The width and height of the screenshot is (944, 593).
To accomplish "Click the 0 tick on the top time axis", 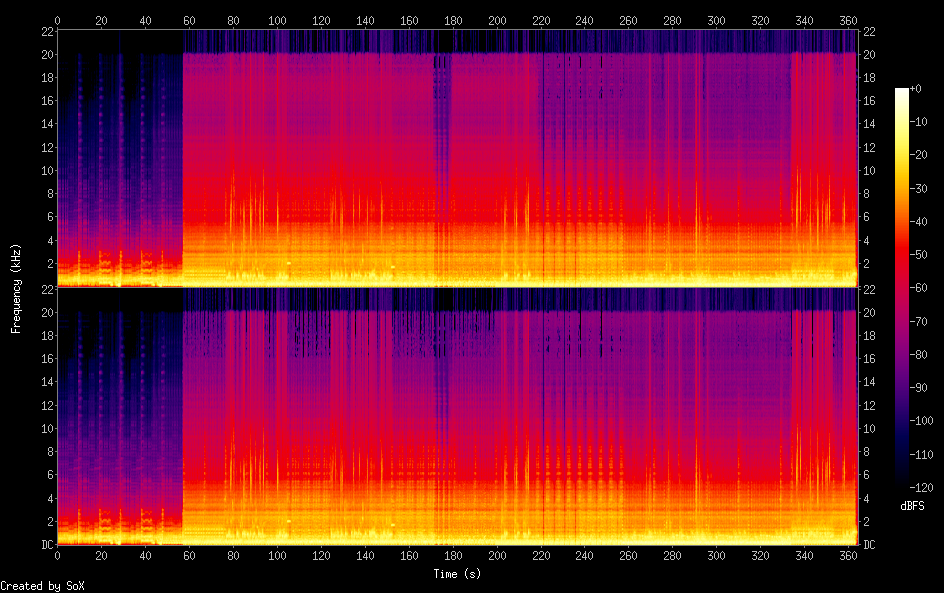I will coord(57,19).
